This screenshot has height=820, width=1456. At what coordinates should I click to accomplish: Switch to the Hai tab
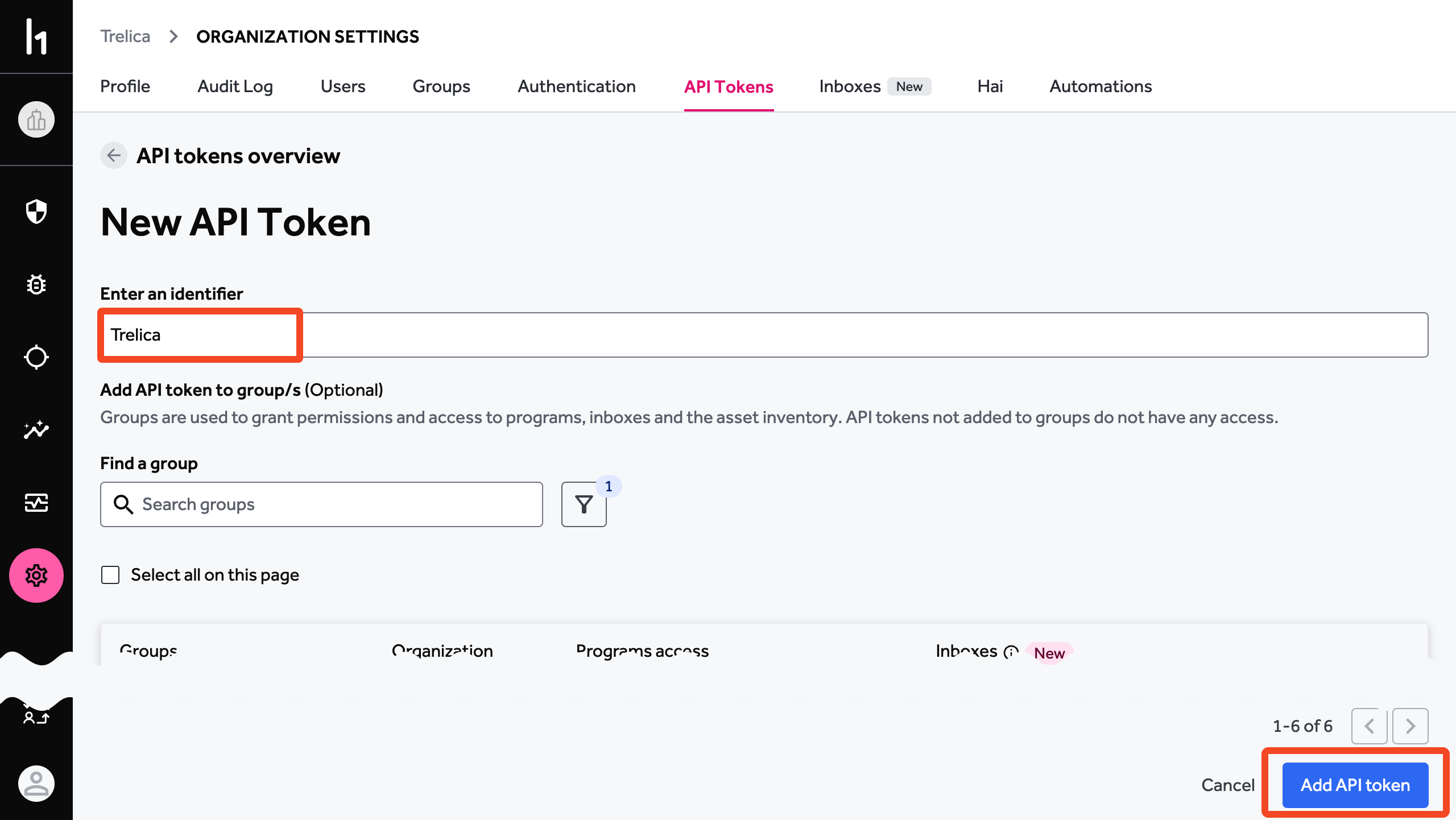990,86
